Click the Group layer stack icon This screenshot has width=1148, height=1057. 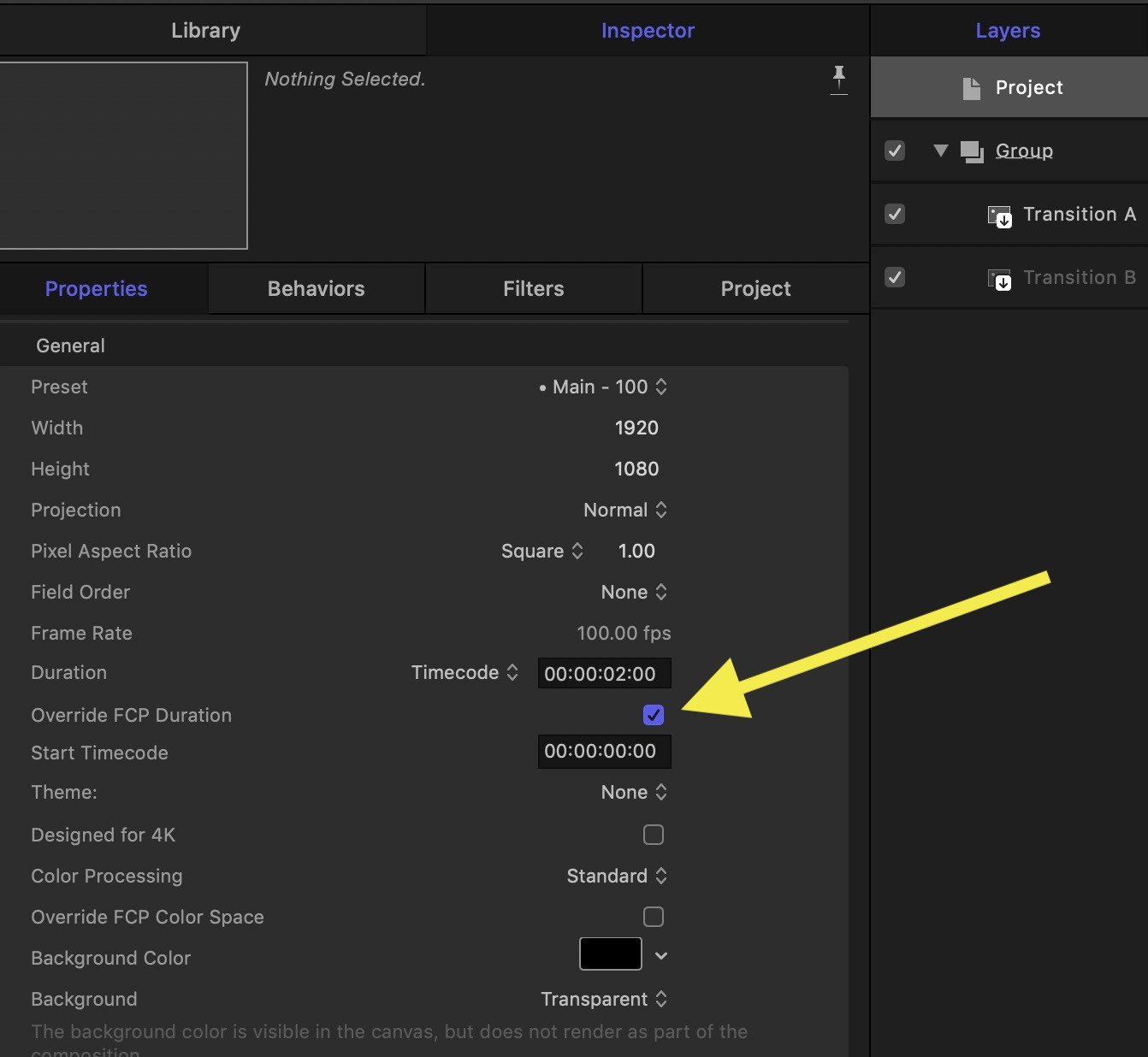click(972, 151)
